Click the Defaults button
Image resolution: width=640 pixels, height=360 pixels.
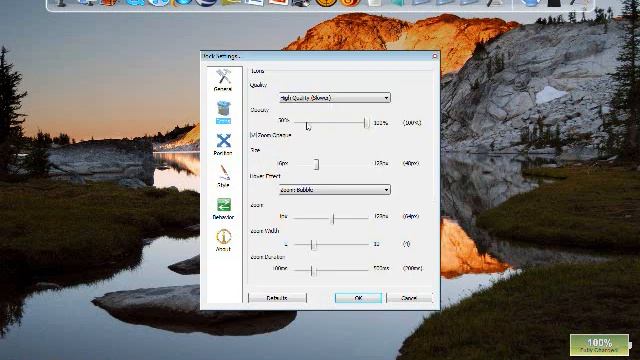[277, 298]
